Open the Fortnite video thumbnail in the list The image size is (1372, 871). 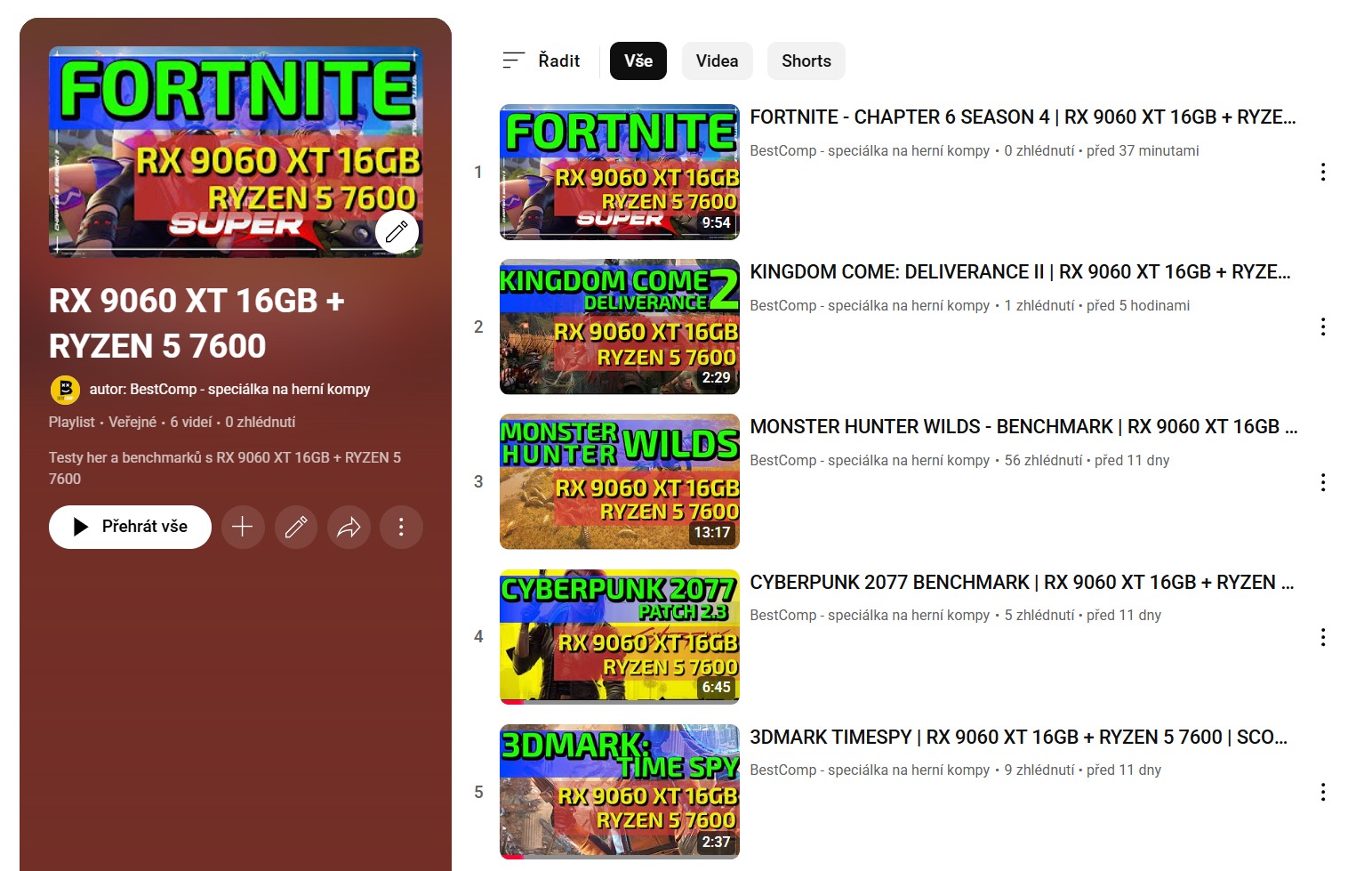620,172
